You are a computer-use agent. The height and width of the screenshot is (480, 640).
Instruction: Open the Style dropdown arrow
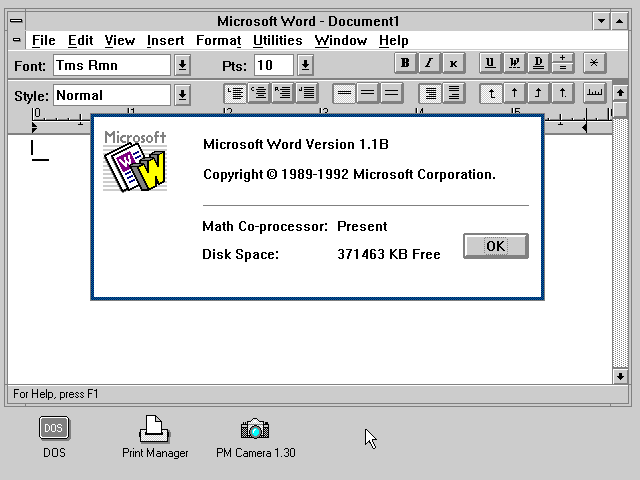click(x=182, y=95)
